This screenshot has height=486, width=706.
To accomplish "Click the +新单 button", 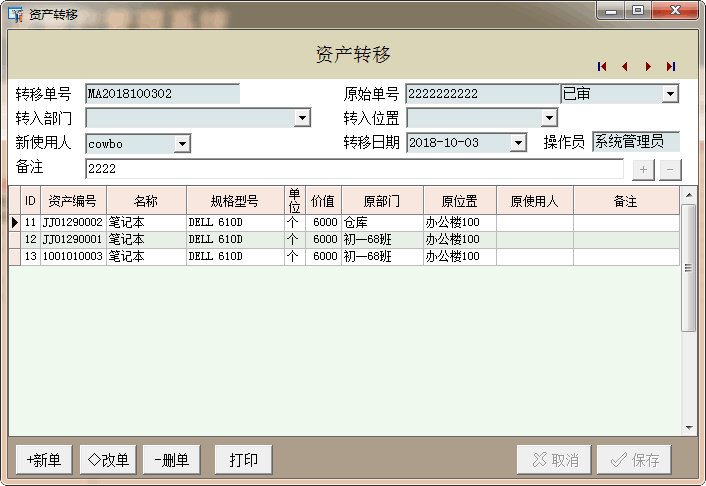I will (x=43, y=460).
